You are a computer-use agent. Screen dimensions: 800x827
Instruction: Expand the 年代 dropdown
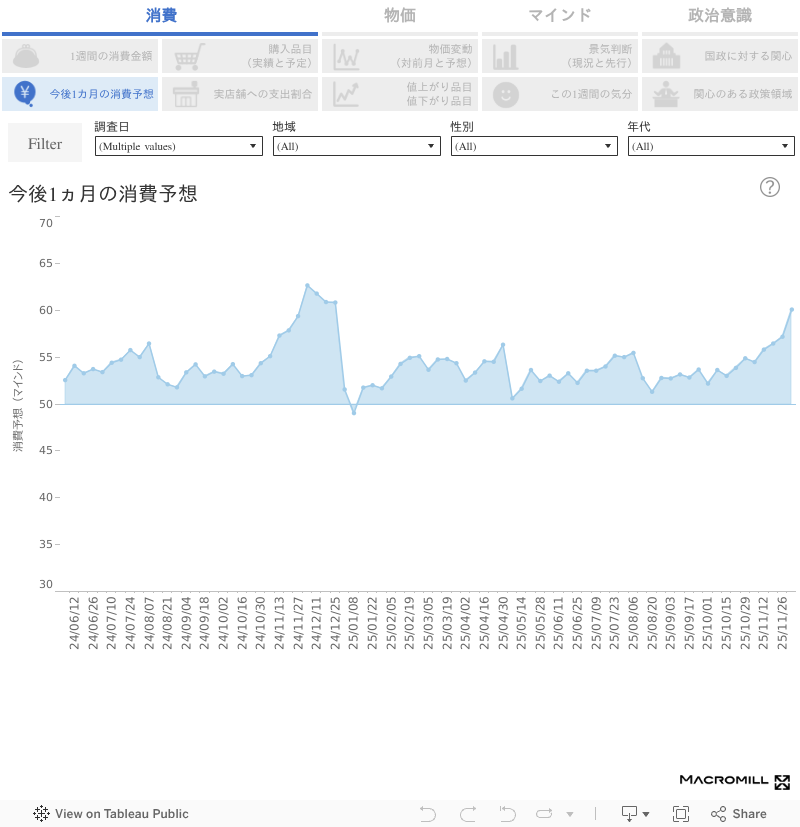point(711,146)
